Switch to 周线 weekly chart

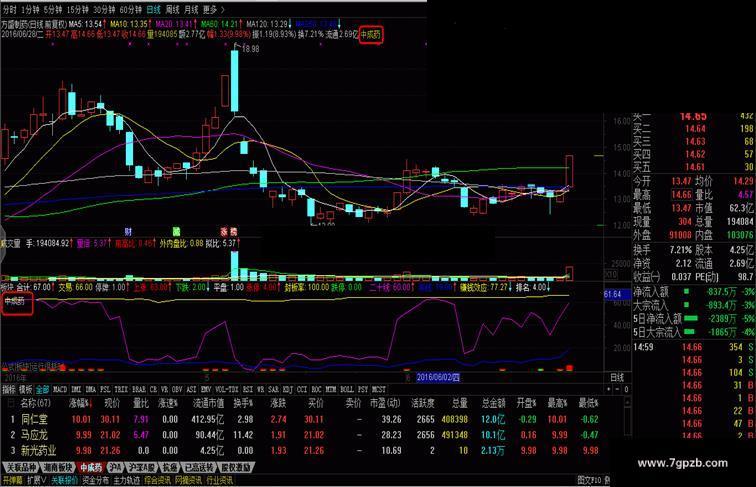(x=172, y=10)
